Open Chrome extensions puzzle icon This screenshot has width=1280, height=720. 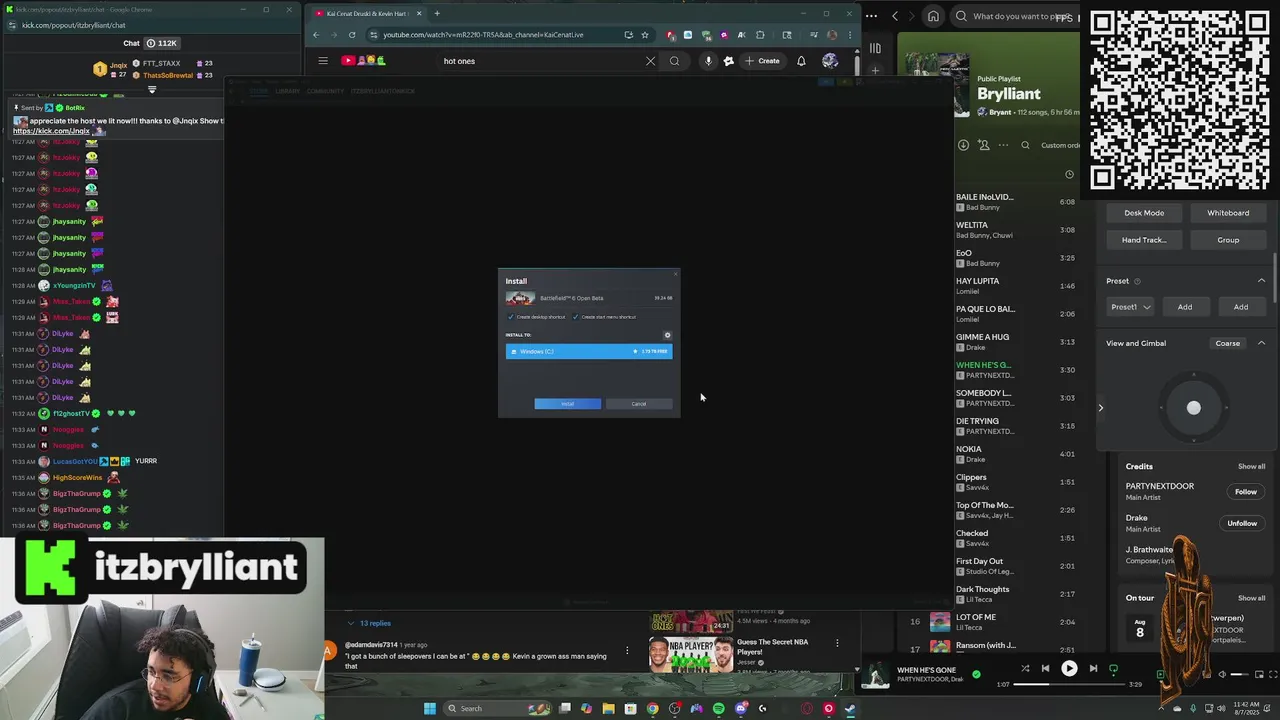click(x=760, y=35)
